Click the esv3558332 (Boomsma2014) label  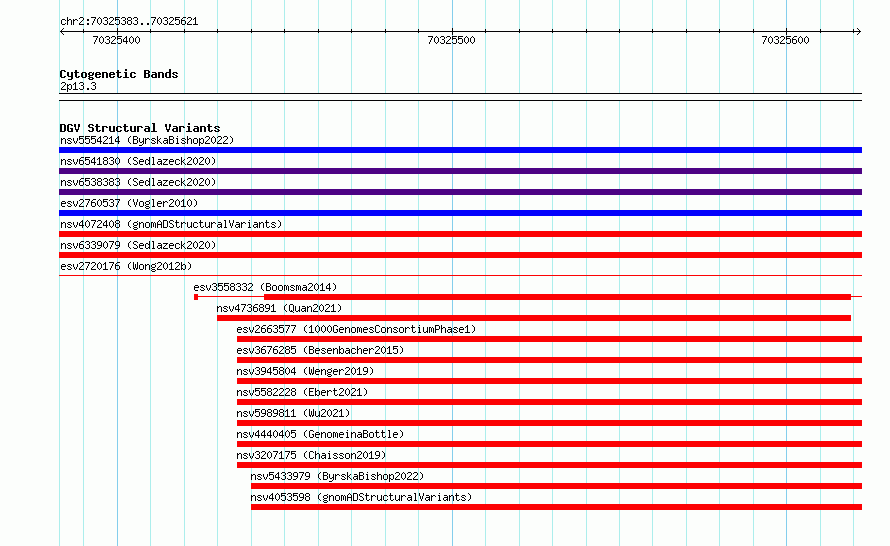tap(265, 287)
